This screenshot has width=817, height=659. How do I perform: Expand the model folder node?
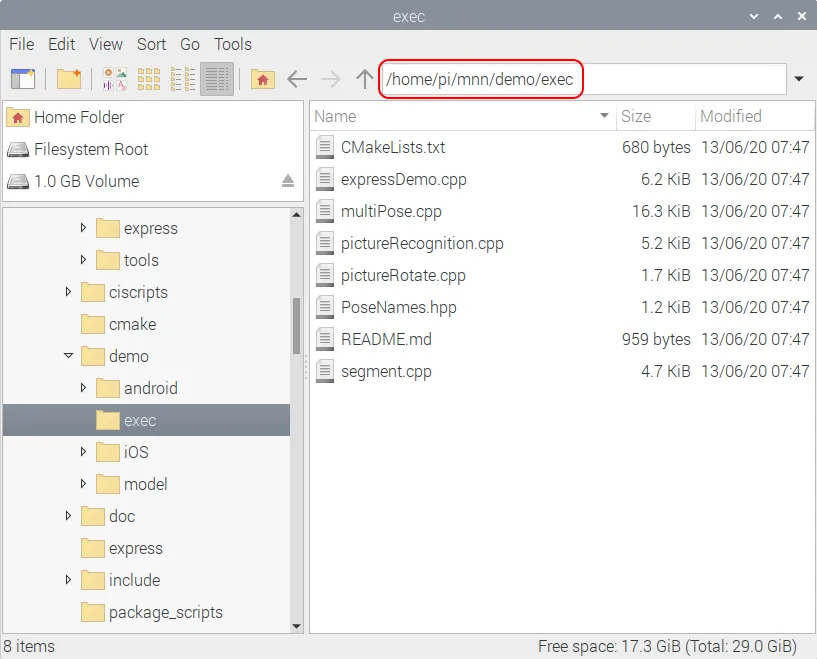click(83, 483)
